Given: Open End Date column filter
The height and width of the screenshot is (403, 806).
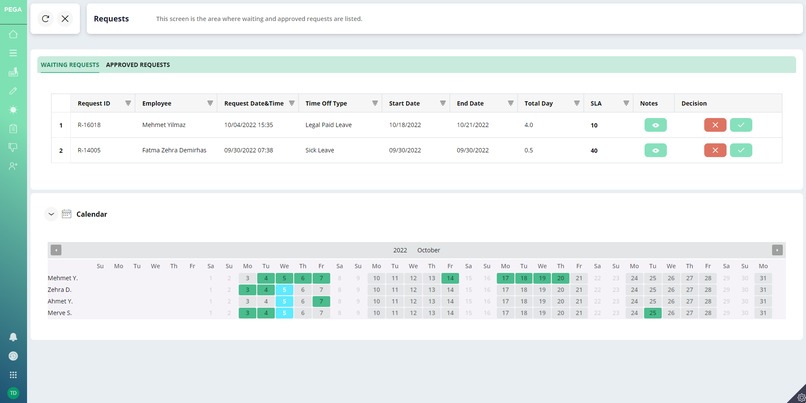Looking at the screenshot, I should pyautogui.click(x=510, y=103).
